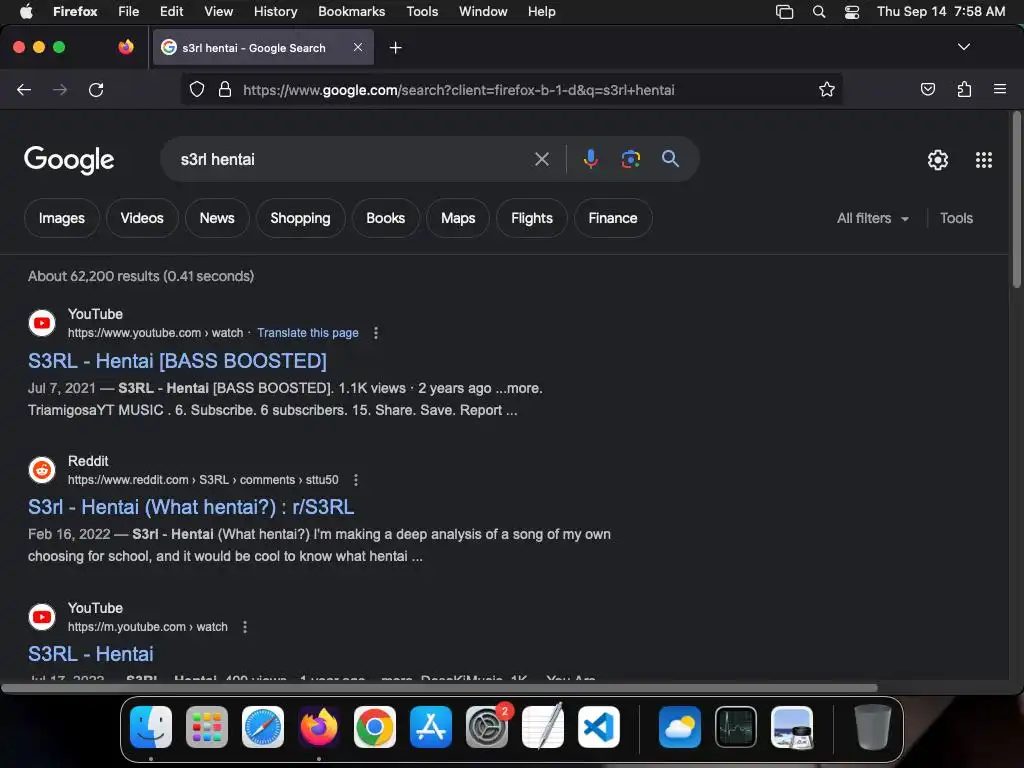Filter results by News
This screenshot has width=1024, height=768.
(x=217, y=218)
